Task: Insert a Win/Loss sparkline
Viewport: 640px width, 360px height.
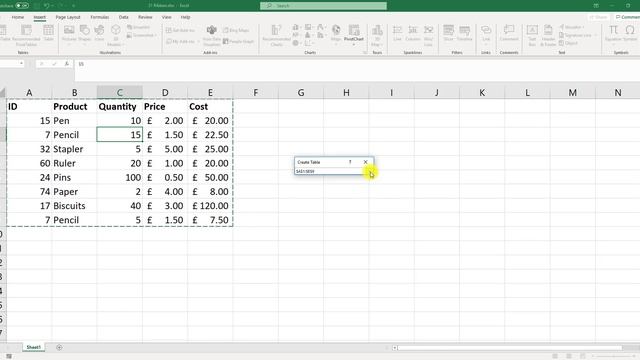Action: coord(428,35)
